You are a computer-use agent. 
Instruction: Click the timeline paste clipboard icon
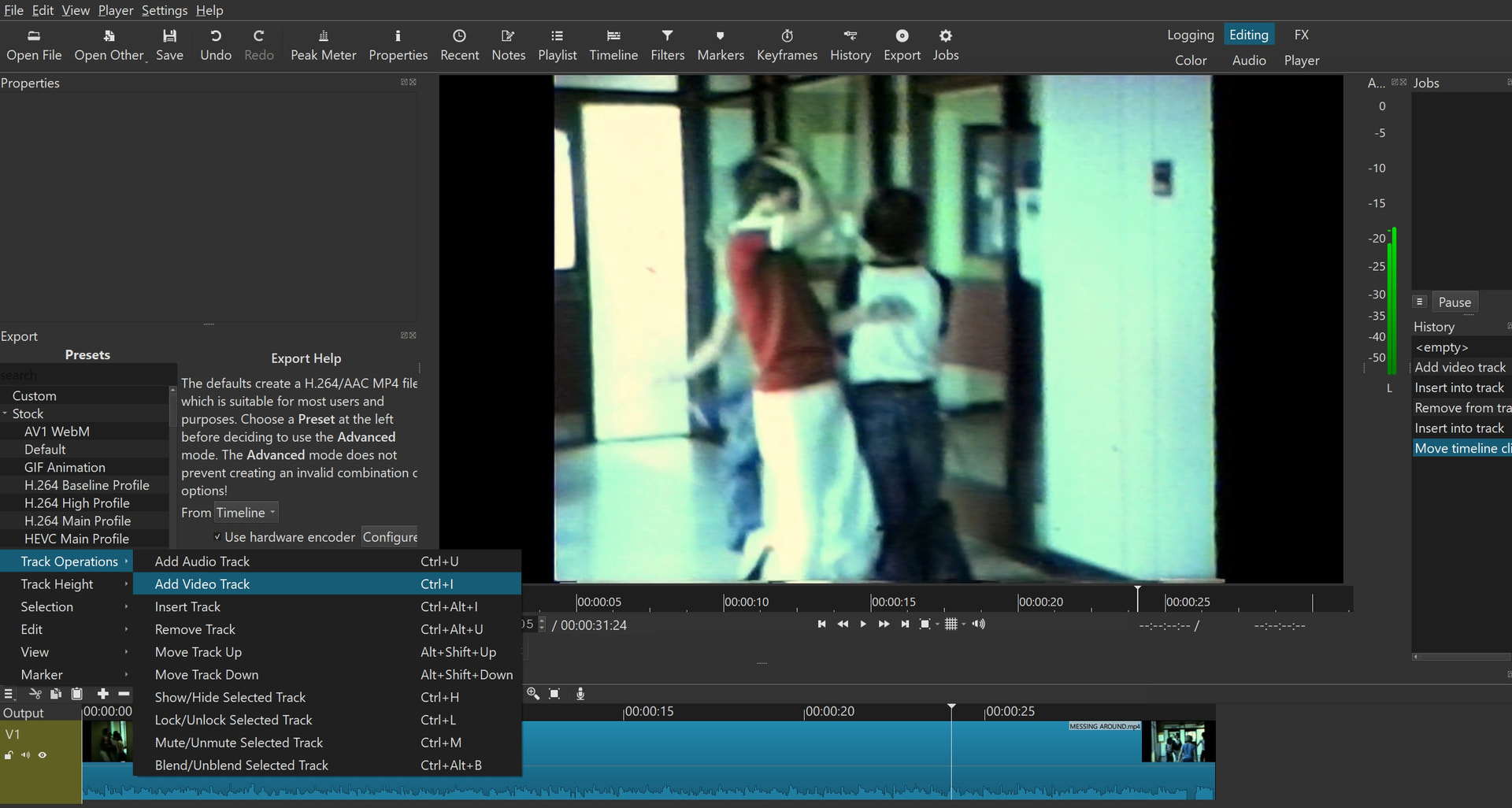pyautogui.click(x=77, y=694)
